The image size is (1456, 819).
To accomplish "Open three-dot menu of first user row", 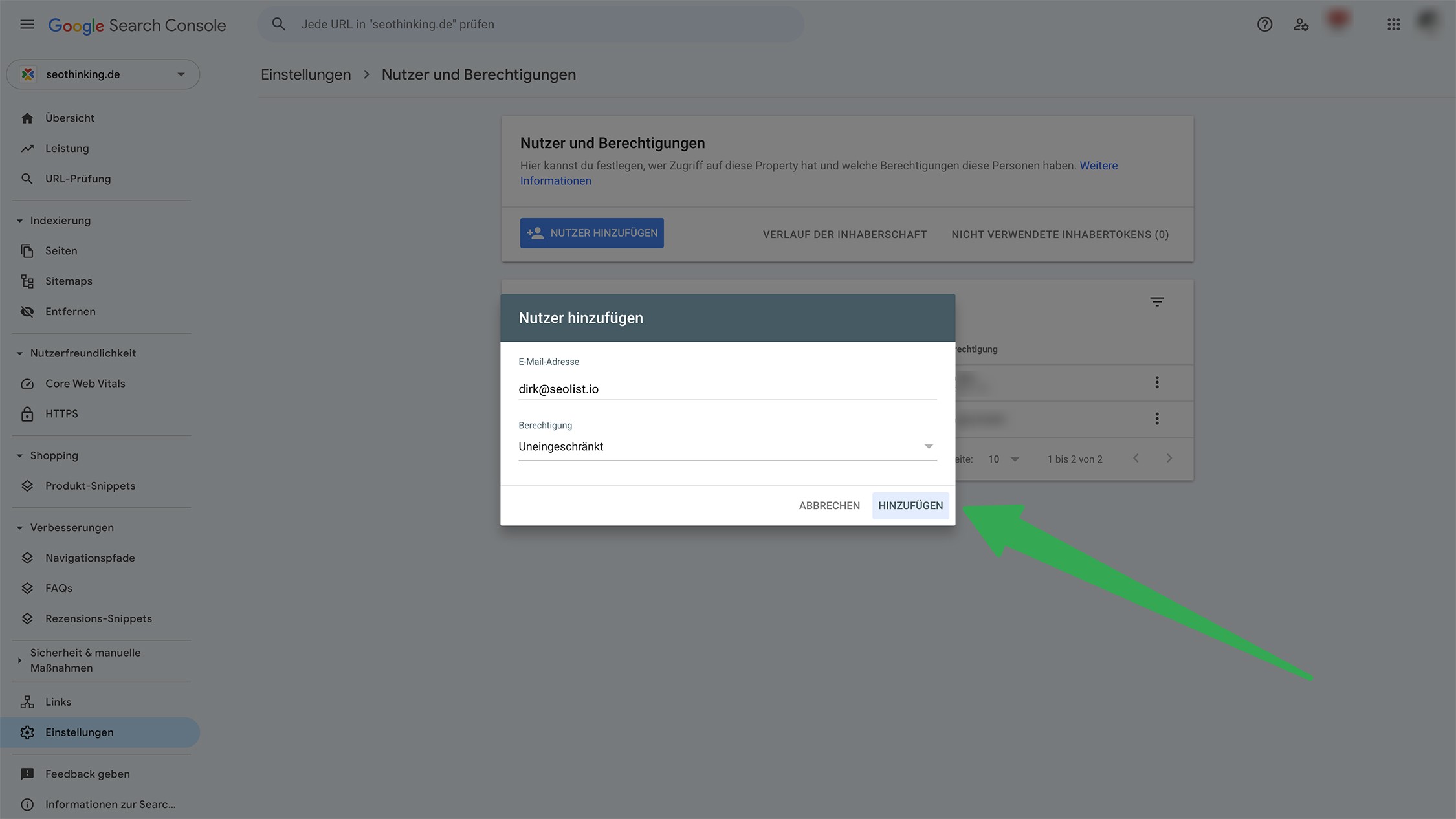I will pyautogui.click(x=1157, y=382).
